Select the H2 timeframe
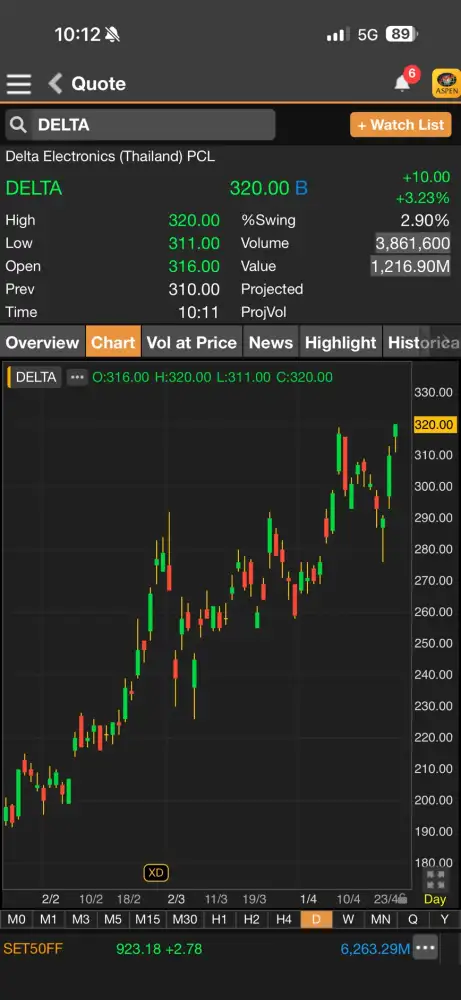461x1000 pixels. (x=251, y=919)
